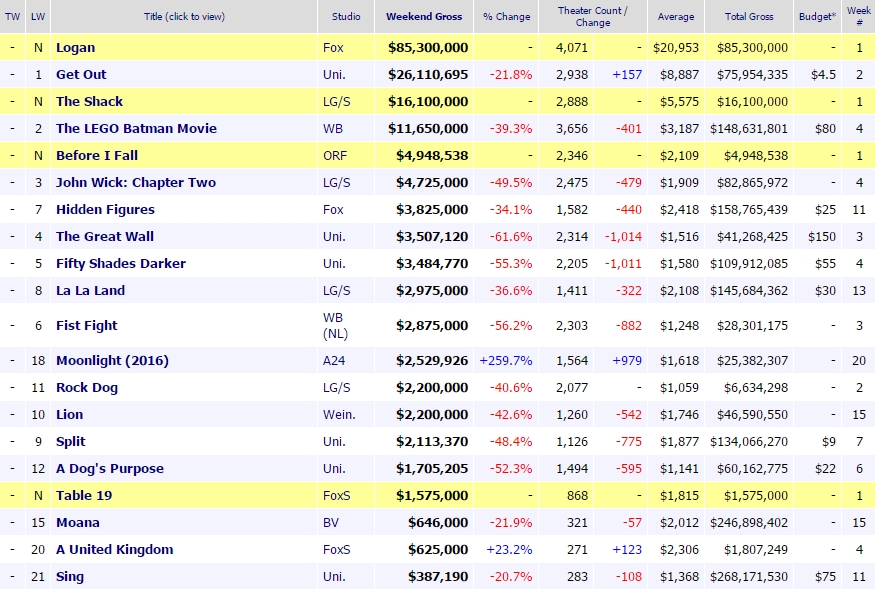This screenshot has width=875, height=589.
Task: View the La La Land page
Action: [x=90, y=290]
